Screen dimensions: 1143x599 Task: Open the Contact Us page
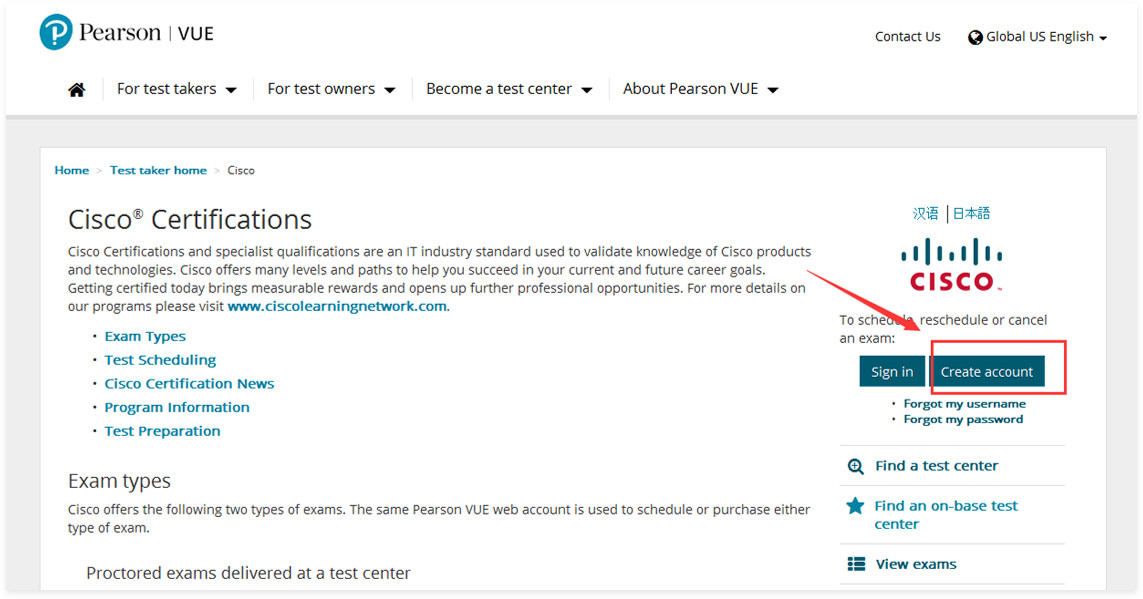click(x=908, y=36)
